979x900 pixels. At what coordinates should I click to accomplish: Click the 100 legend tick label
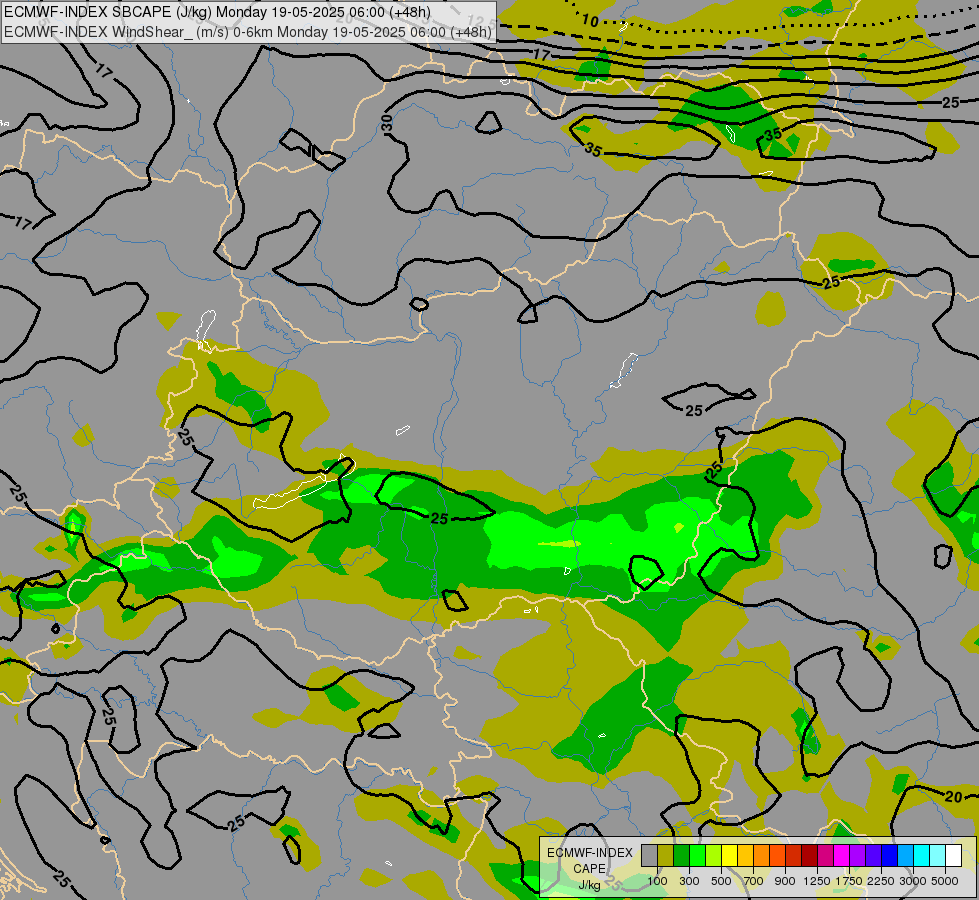(x=657, y=881)
